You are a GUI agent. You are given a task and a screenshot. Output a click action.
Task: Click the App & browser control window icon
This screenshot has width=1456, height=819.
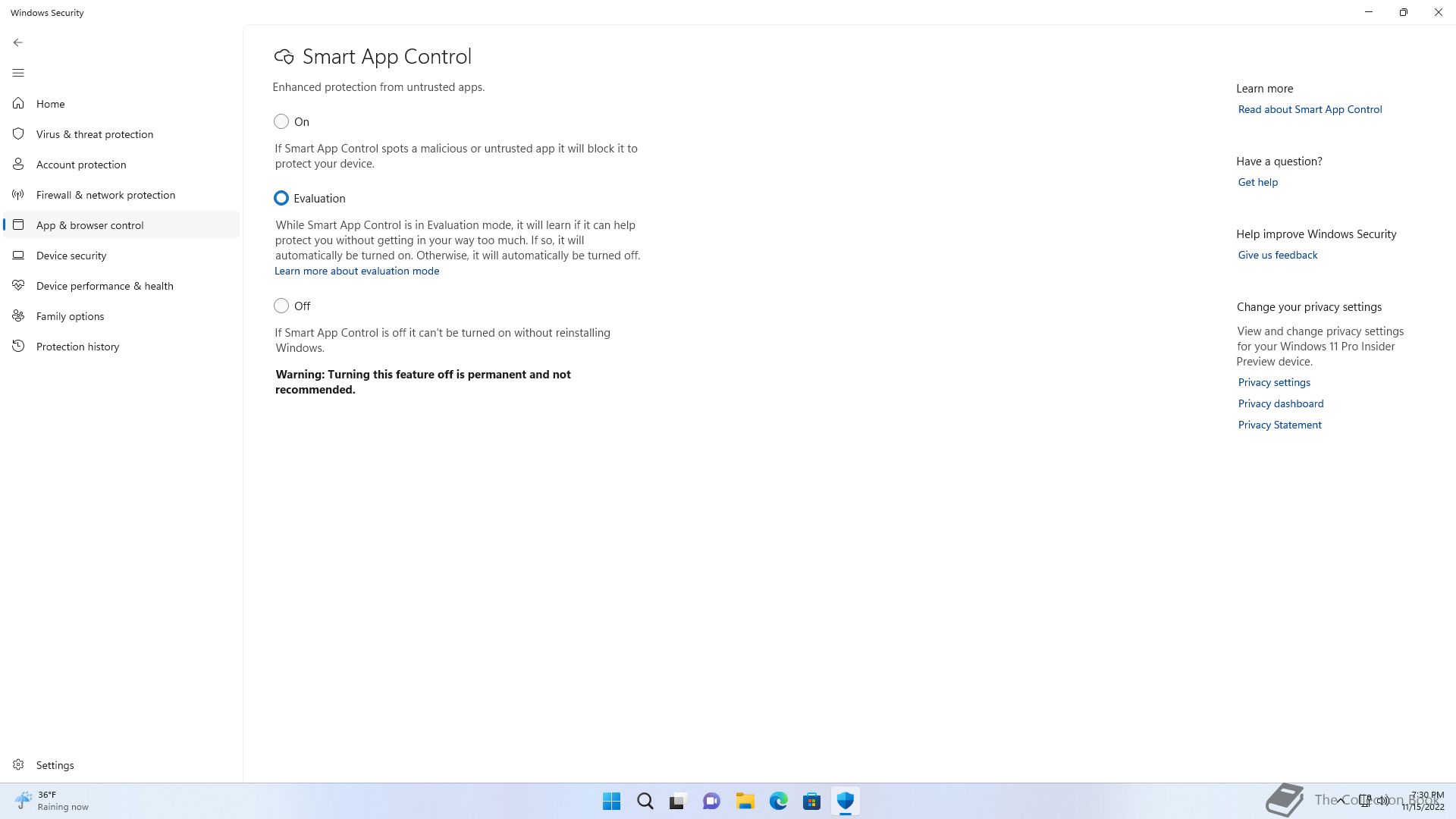point(18,224)
